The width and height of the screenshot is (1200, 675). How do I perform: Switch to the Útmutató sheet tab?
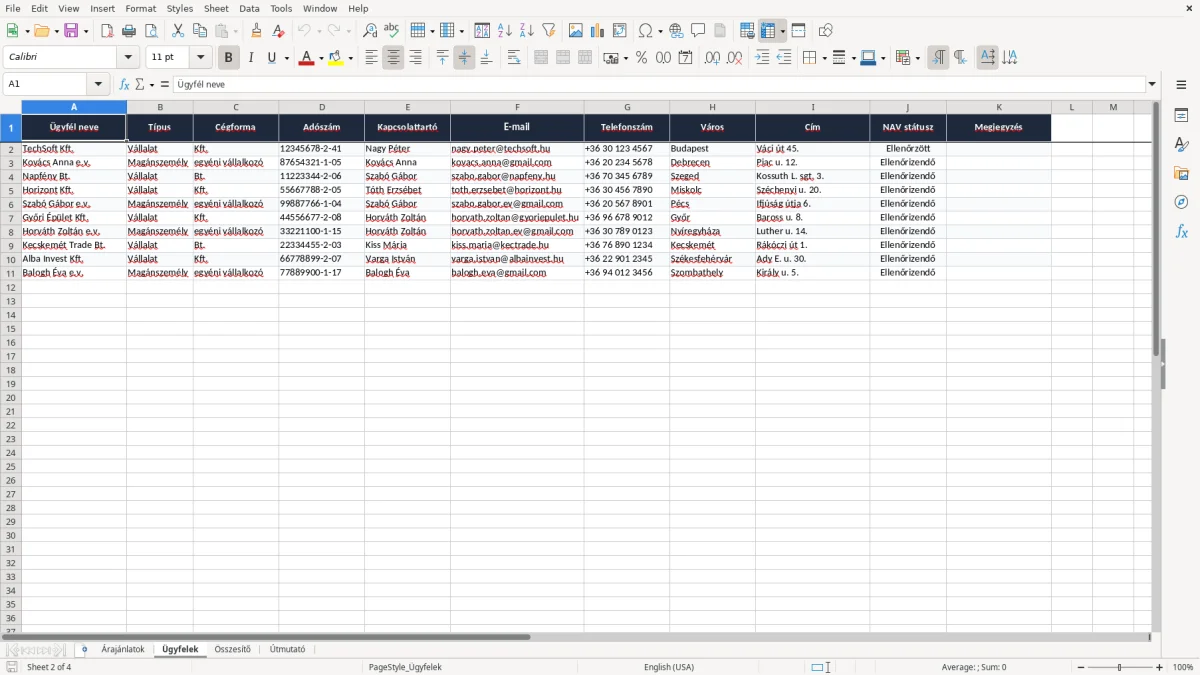point(287,650)
